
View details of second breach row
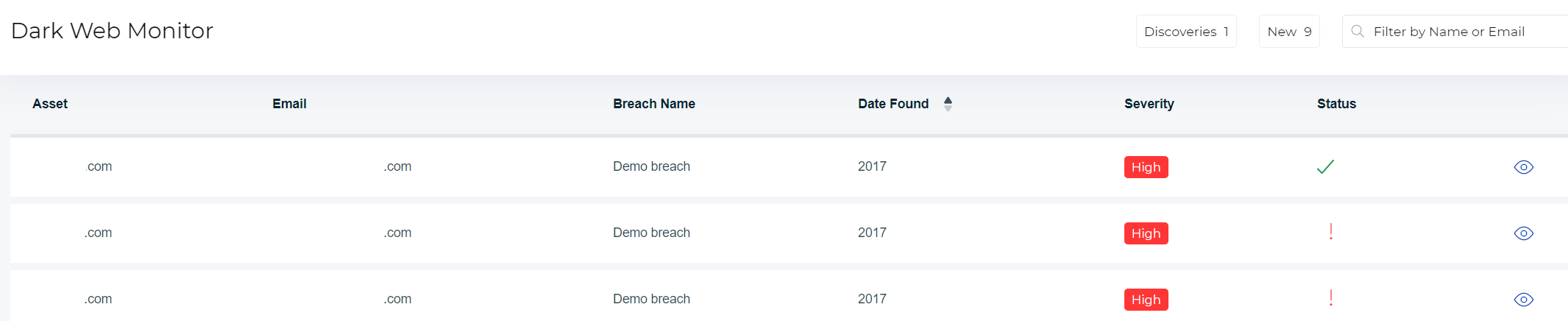(x=1523, y=233)
